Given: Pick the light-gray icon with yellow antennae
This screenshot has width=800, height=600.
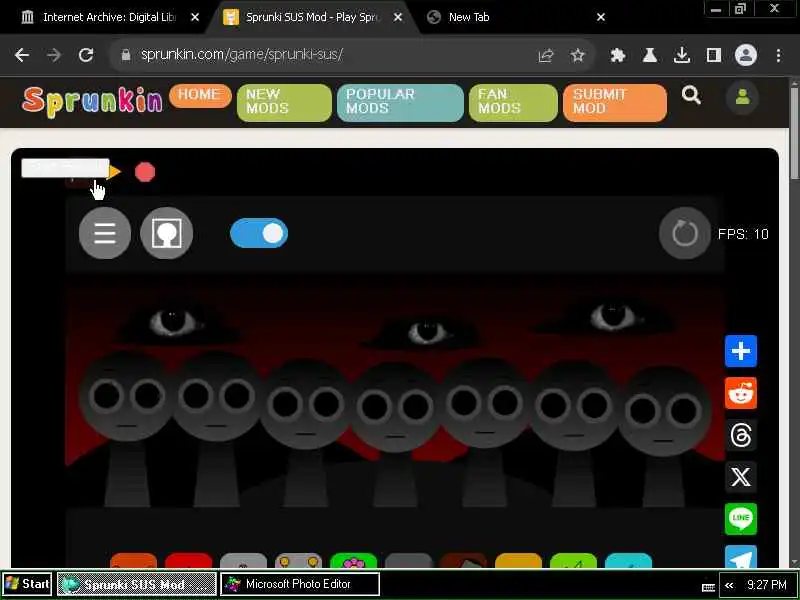Looking at the screenshot, I should (298, 560).
